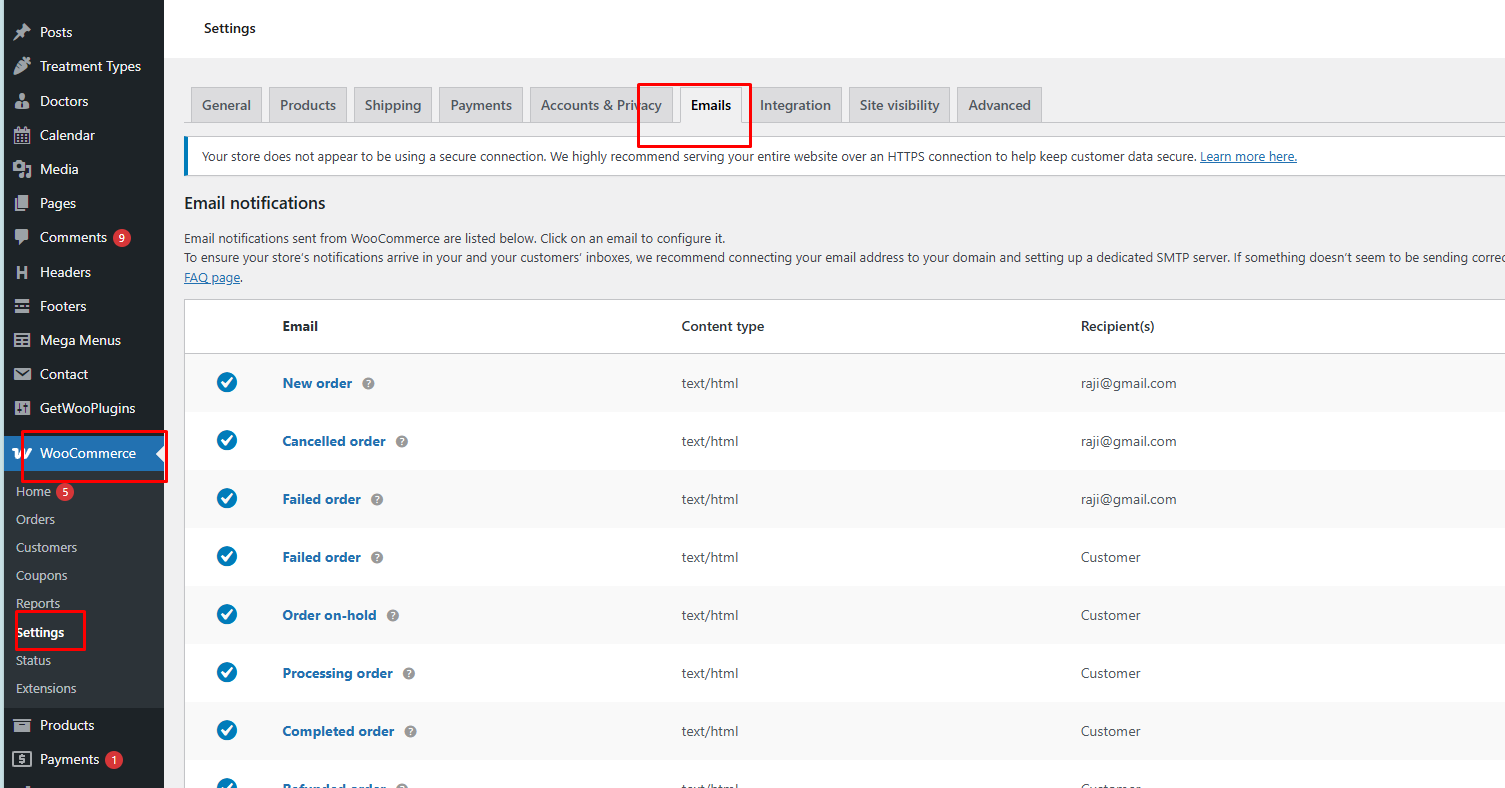Go to WooCommerce Home submenu
Viewport: 1505px width, 788px height.
33,491
